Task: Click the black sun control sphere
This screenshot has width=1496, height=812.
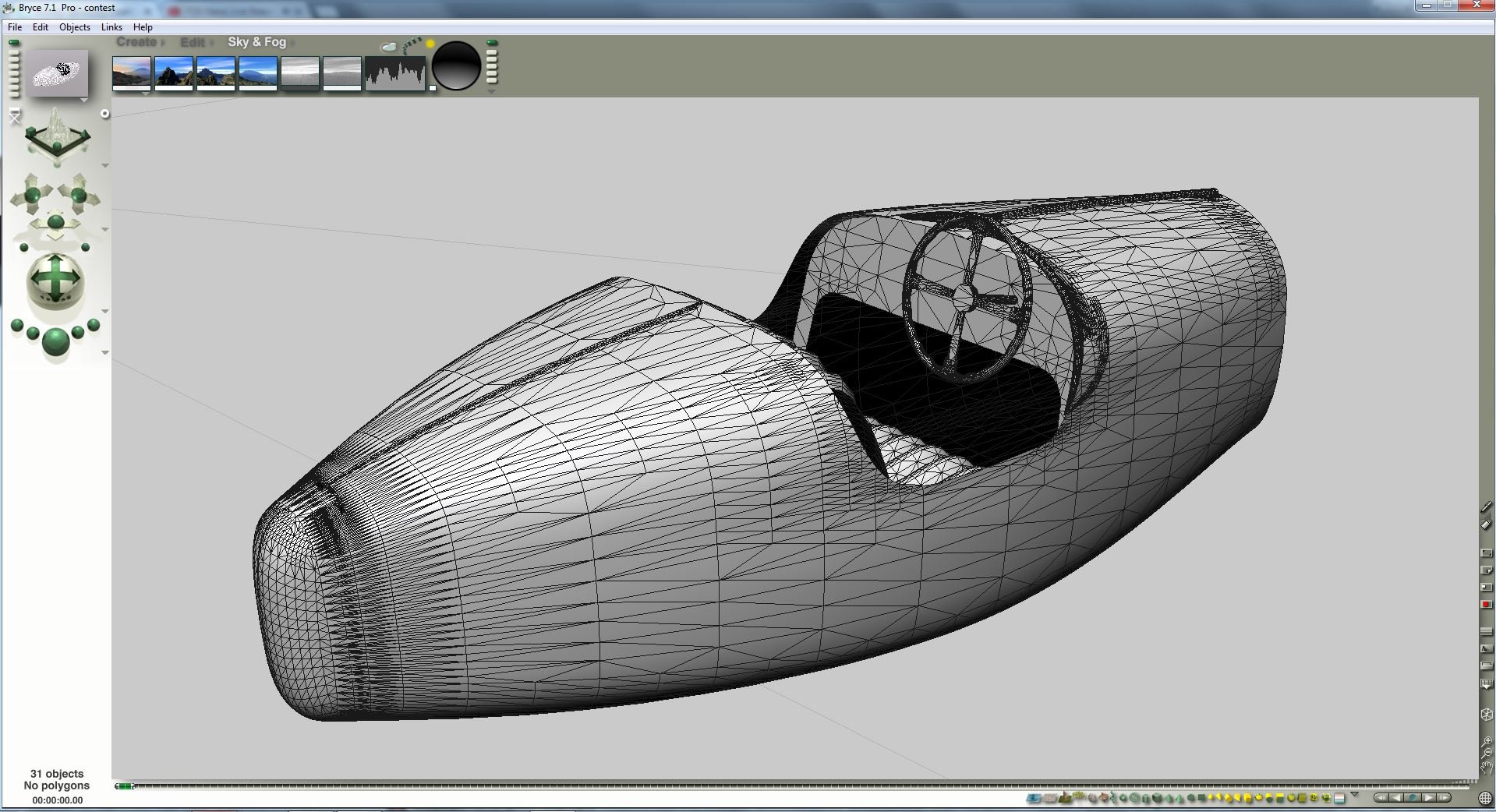Action: pyautogui.click(x=456, y=65)
